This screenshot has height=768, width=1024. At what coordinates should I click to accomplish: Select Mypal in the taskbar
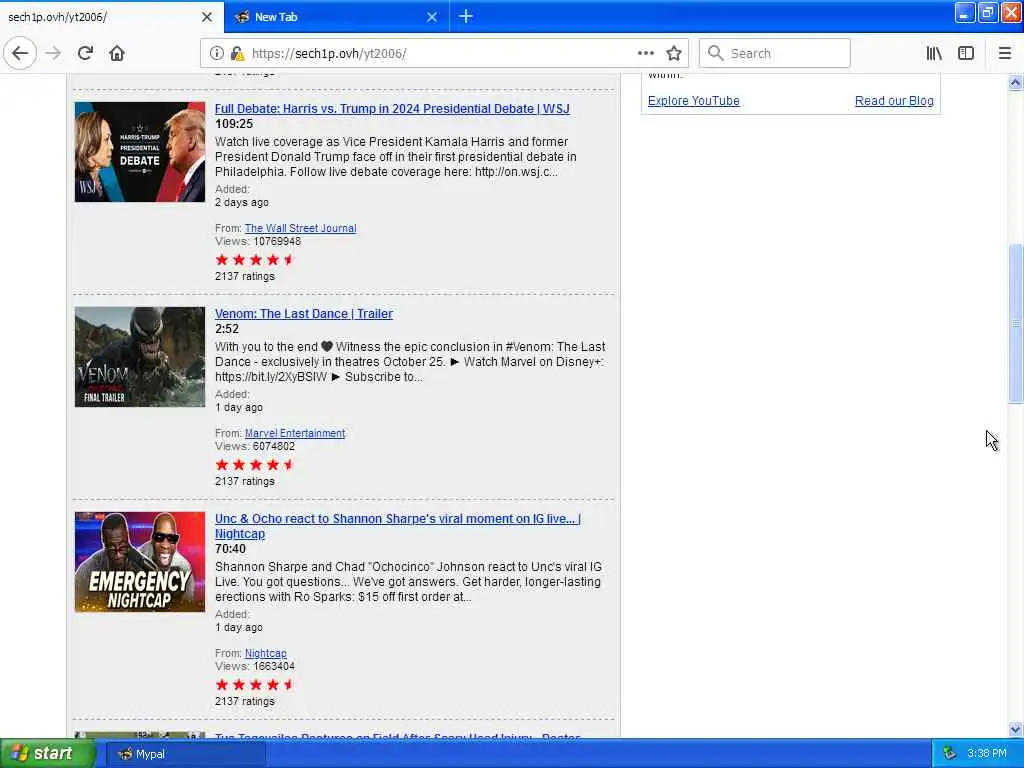(x=185, y=754)
